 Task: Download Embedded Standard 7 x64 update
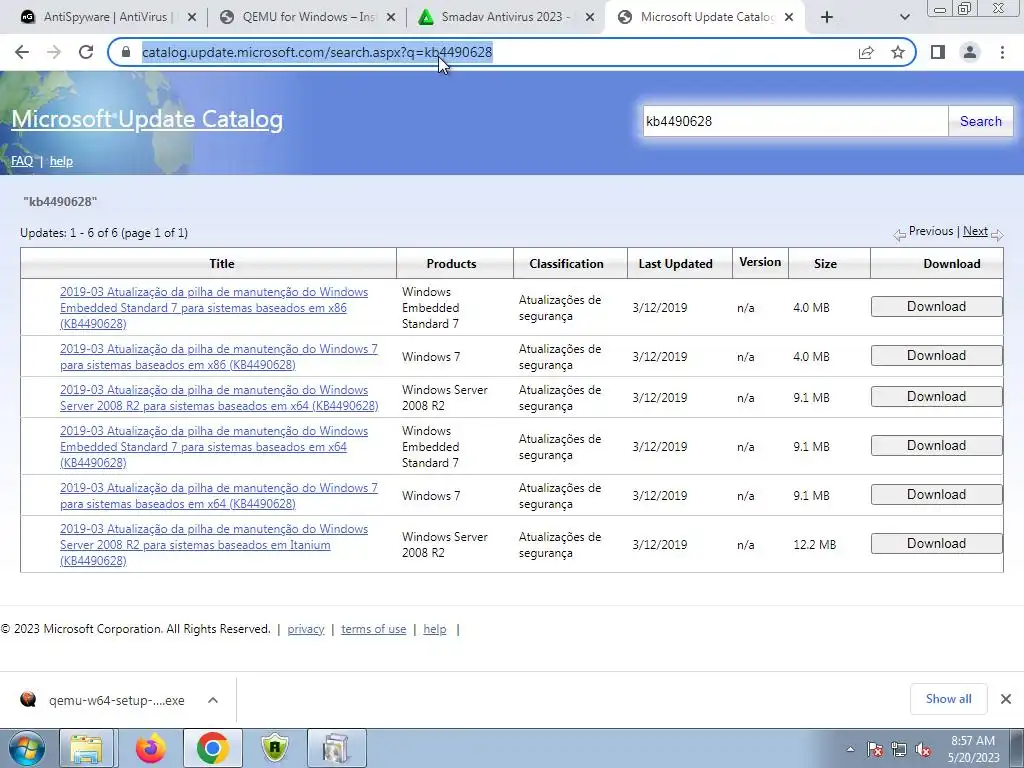click(936, 445)
